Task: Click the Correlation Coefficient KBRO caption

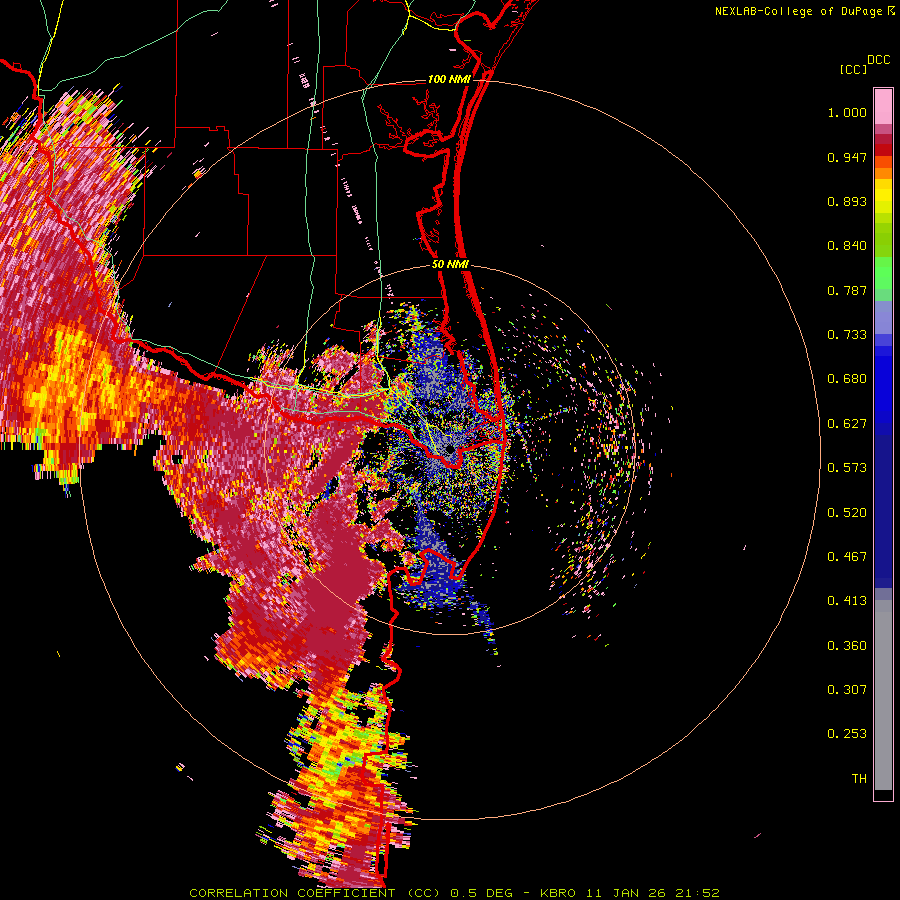Action: click(x=454, y=893)
